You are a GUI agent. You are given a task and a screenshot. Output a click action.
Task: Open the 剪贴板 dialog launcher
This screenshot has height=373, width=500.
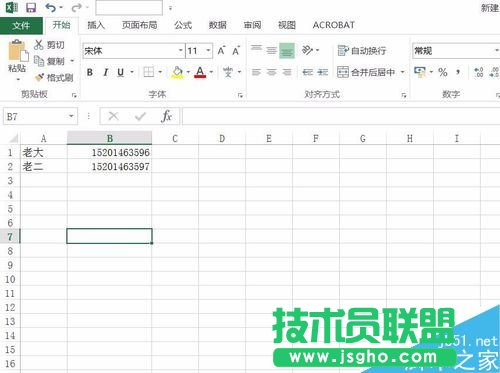coord(74,96)
